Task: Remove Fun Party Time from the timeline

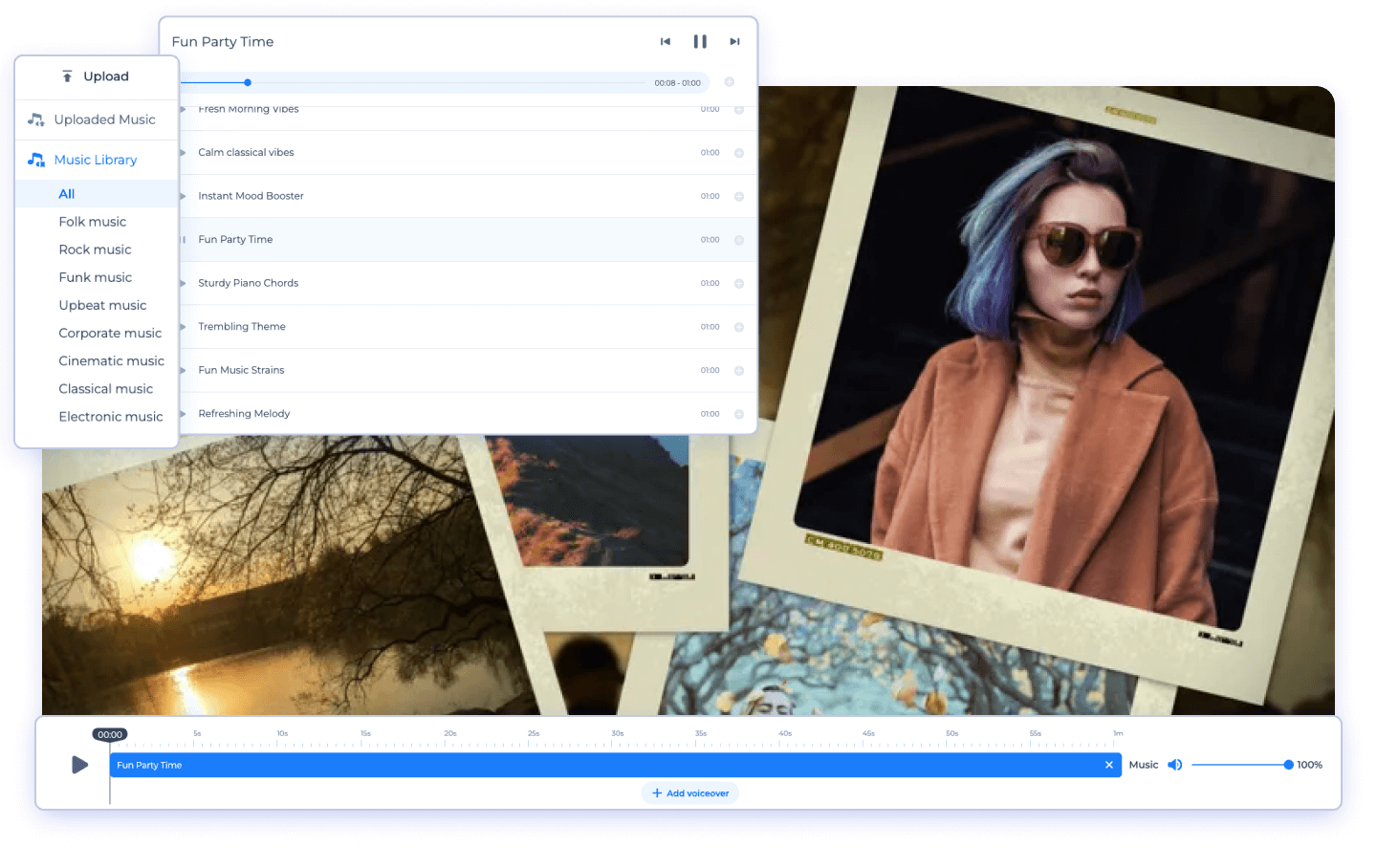Action: [1109, 765]
